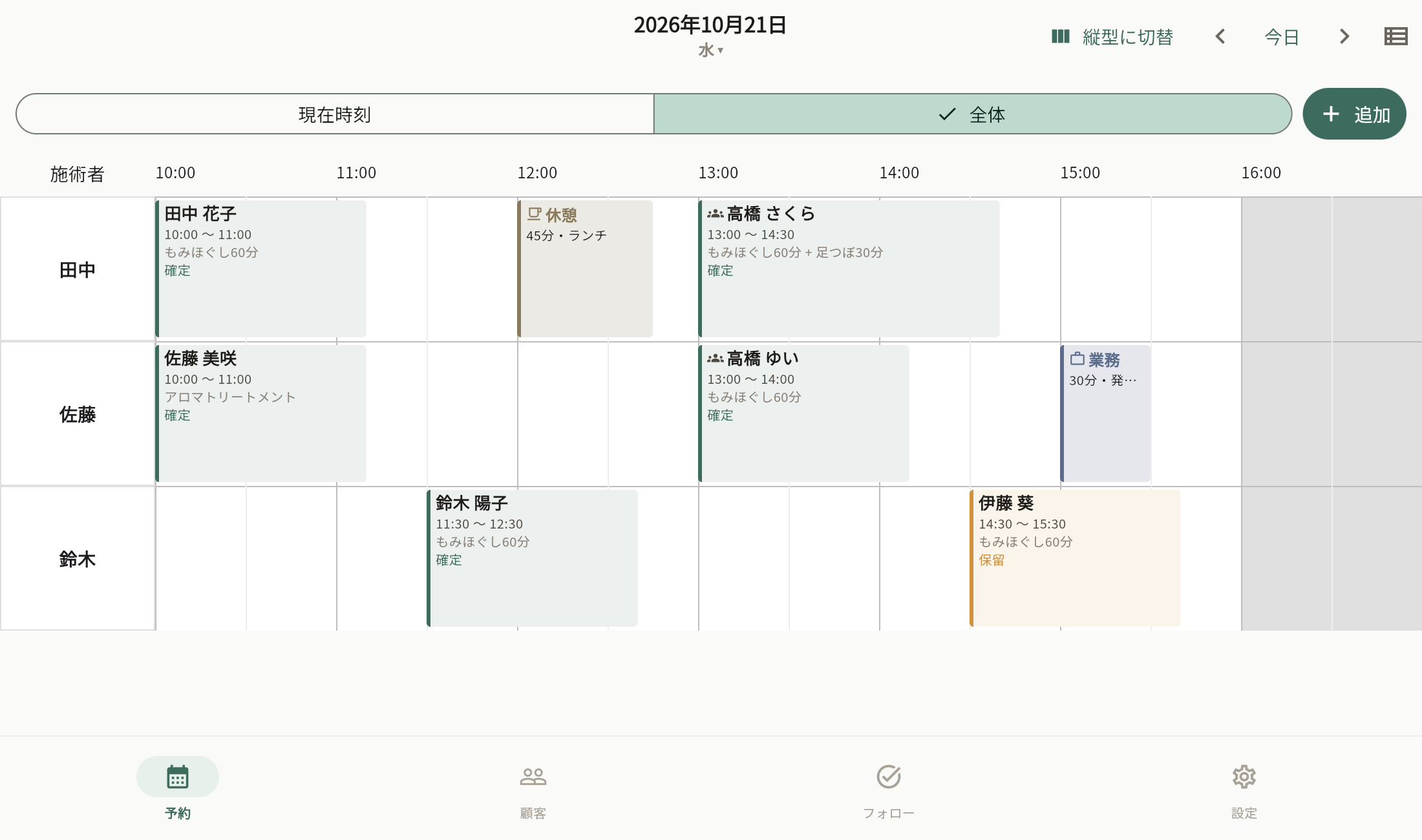
Task: Click the 16:00 time column header
Action: (1261, 173)
